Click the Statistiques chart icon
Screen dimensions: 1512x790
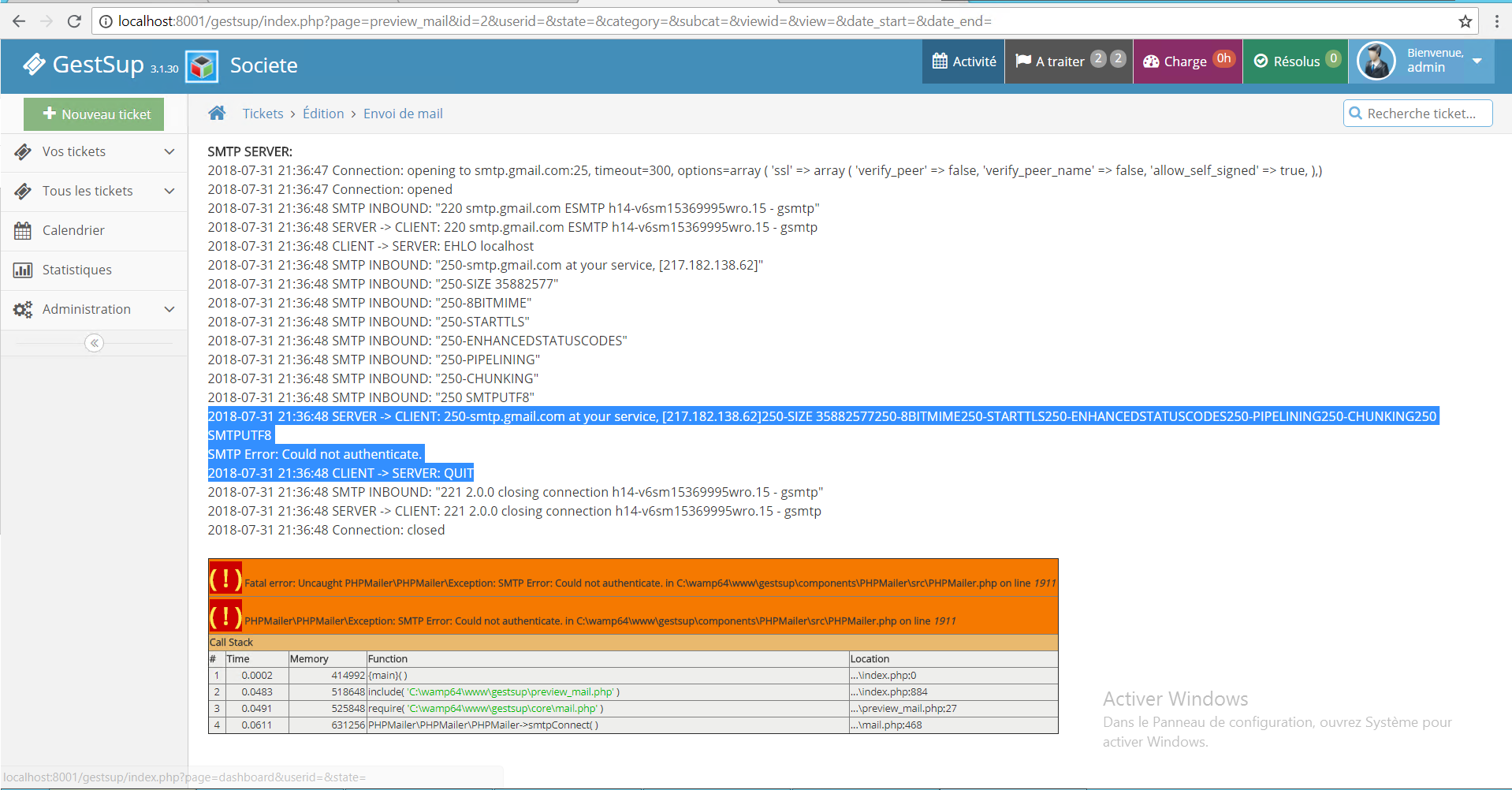click(23, 270)
